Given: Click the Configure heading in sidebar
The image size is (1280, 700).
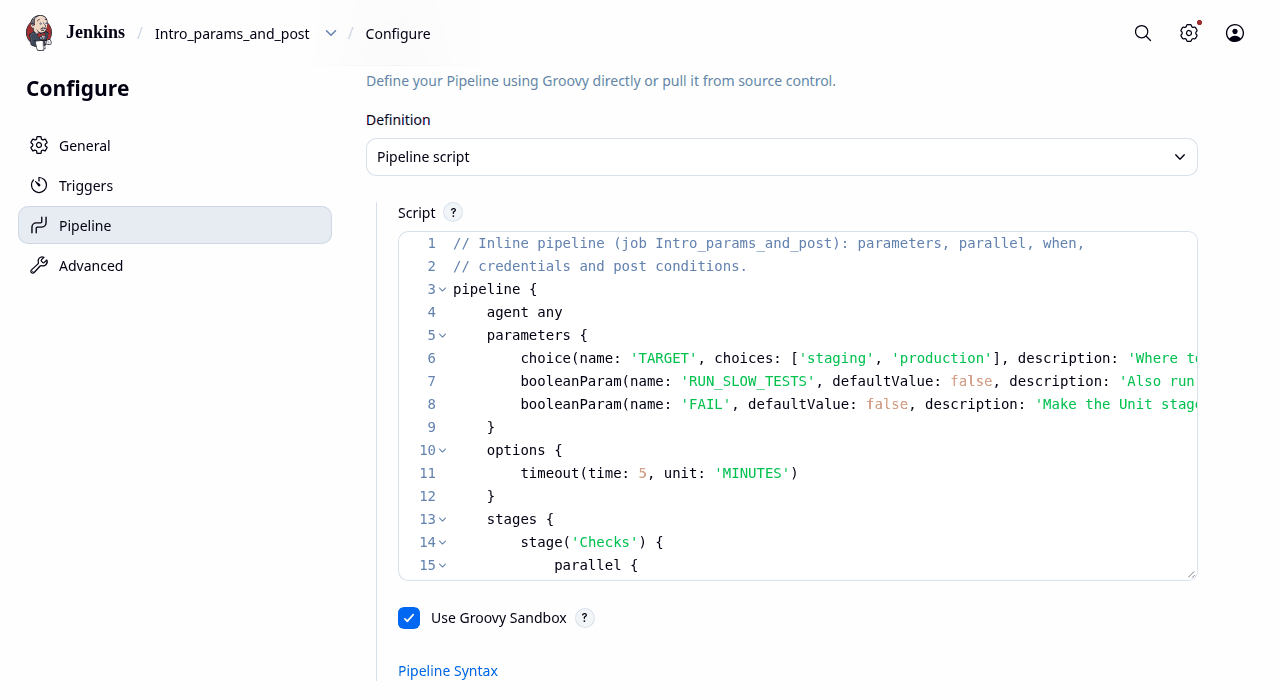Looking at the screenshot, I should [x=78, y=88].
